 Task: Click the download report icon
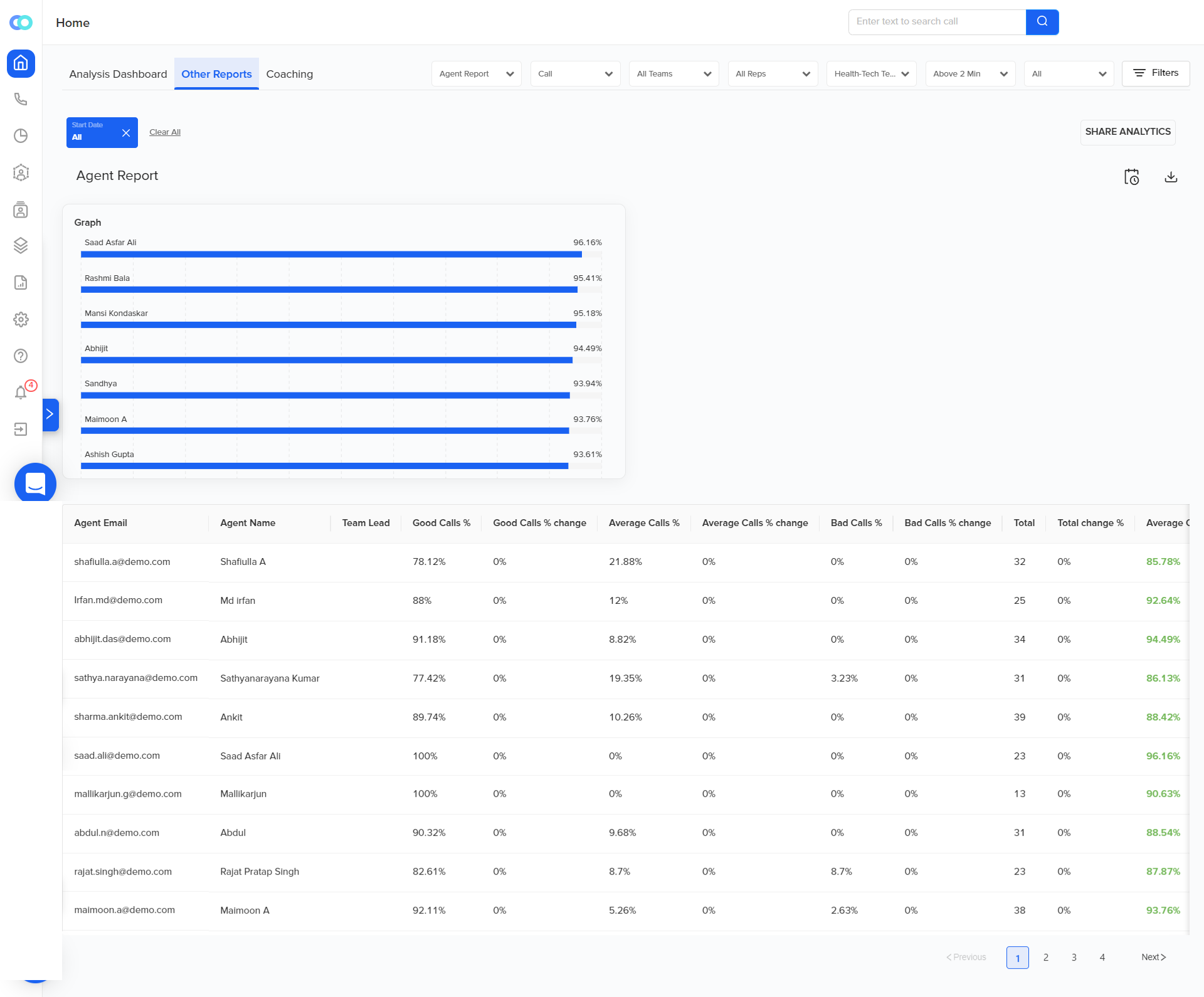point(1170,177)
